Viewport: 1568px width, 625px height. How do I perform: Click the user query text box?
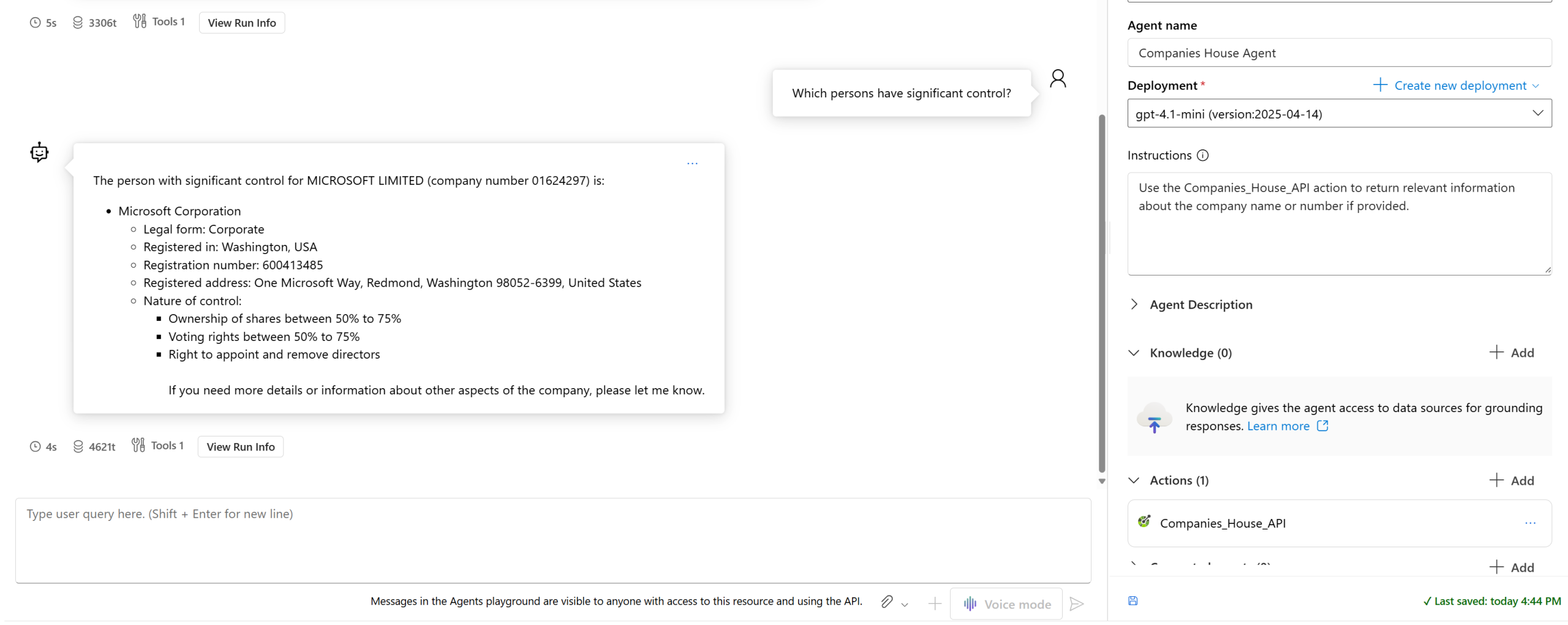tap(552, 540)
